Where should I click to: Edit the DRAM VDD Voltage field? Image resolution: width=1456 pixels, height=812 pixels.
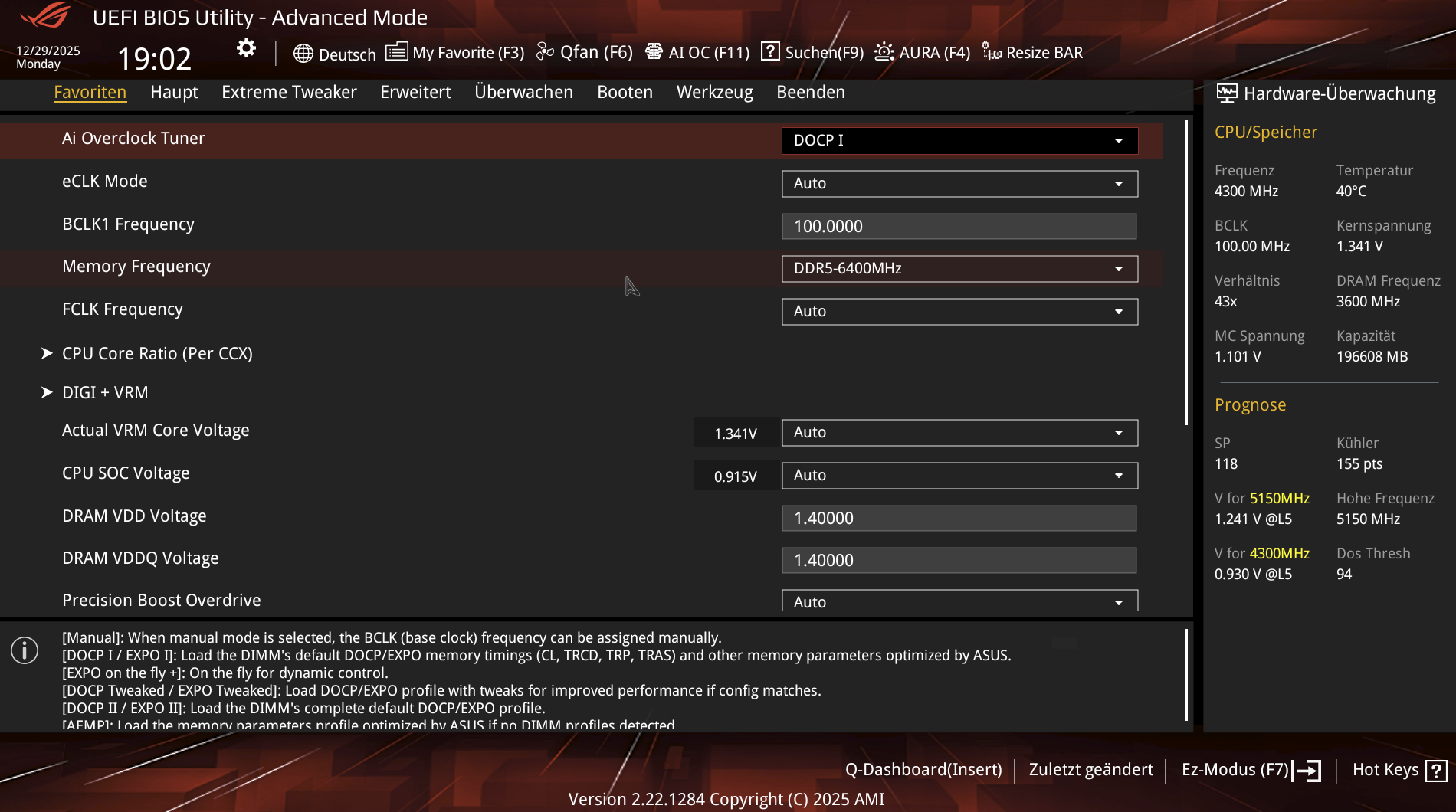[x=959, y=519]
